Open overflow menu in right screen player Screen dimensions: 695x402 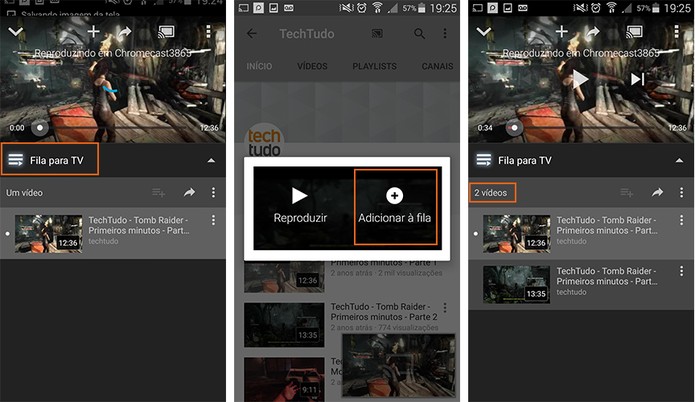click(x=676, y=31)
